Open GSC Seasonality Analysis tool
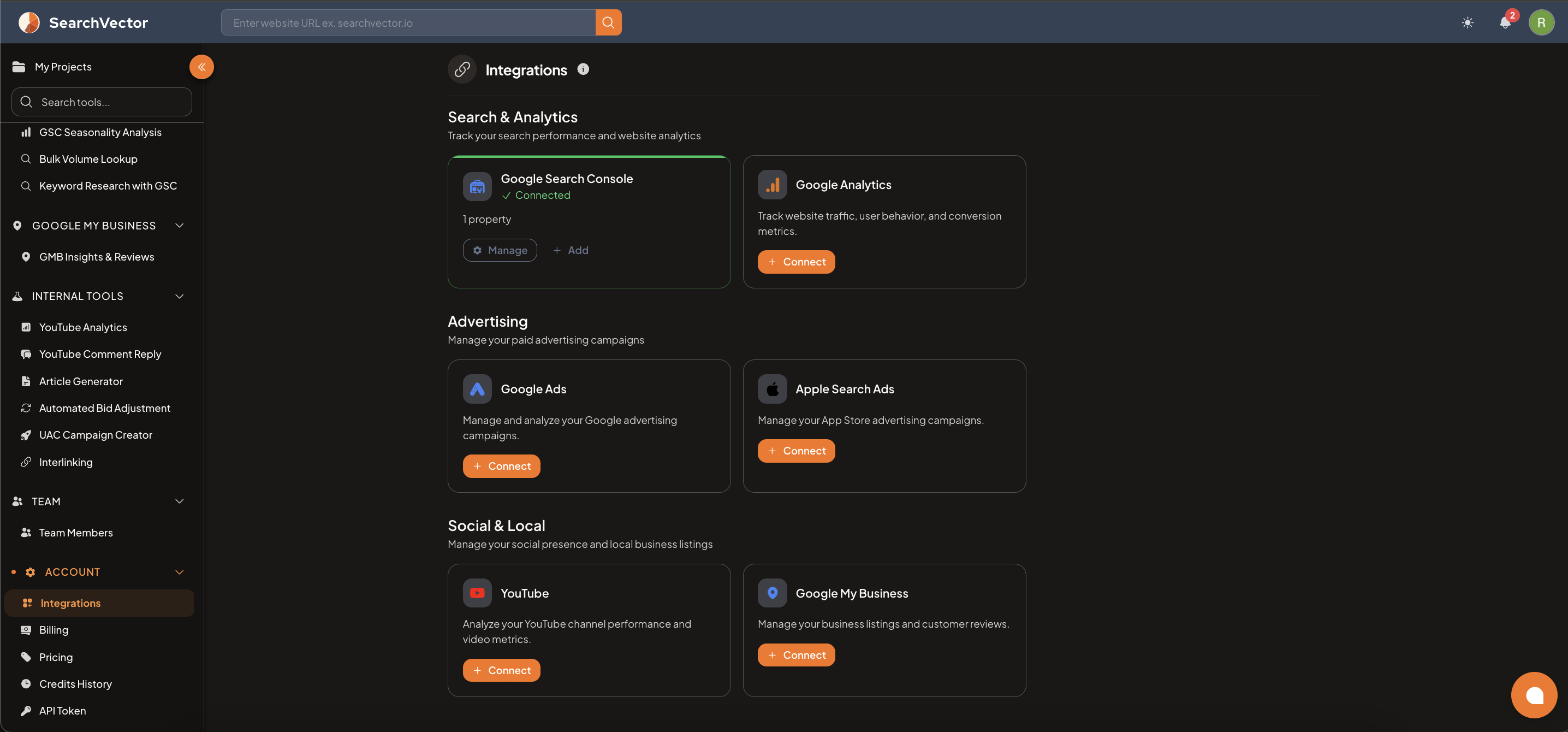This screenshot has width=1568, height=732. (x=100, y=132)
